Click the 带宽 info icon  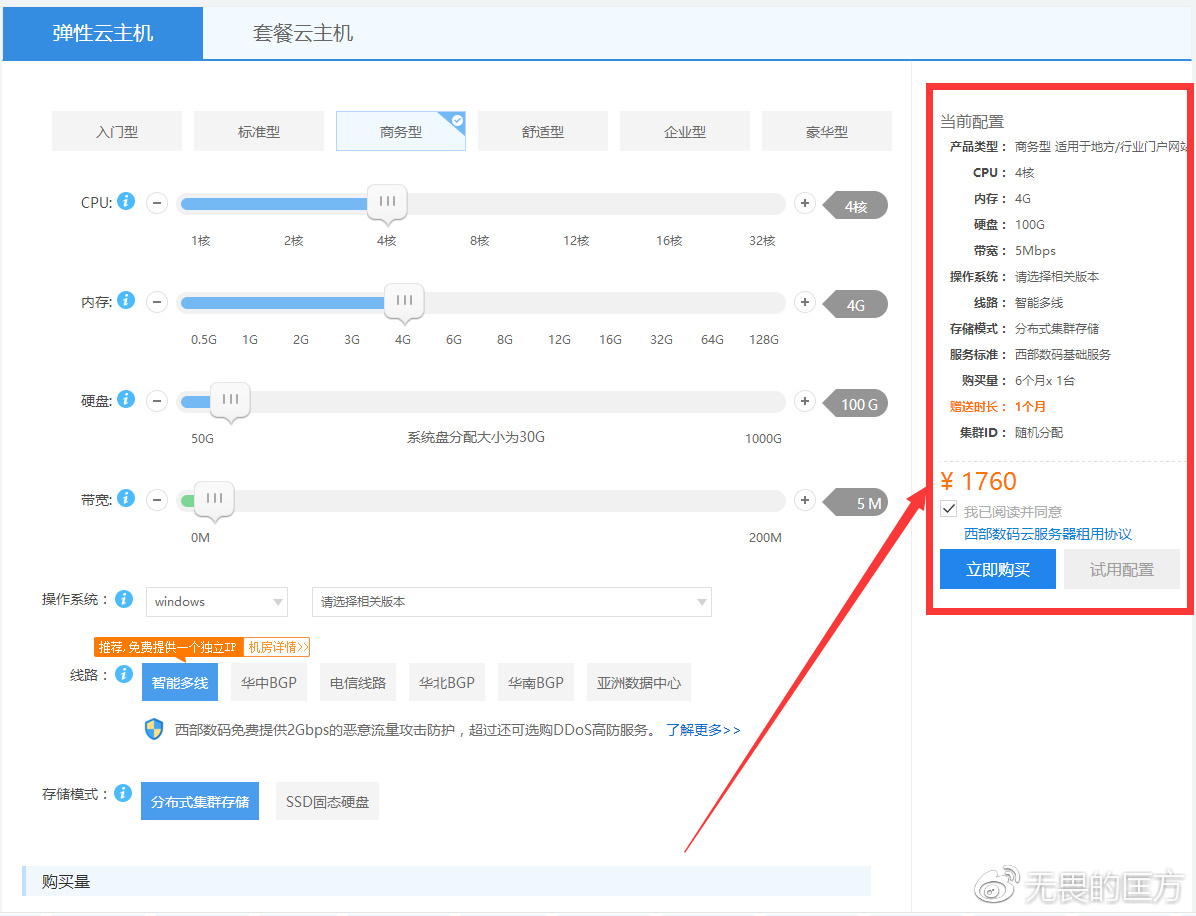tap(126, 497)
